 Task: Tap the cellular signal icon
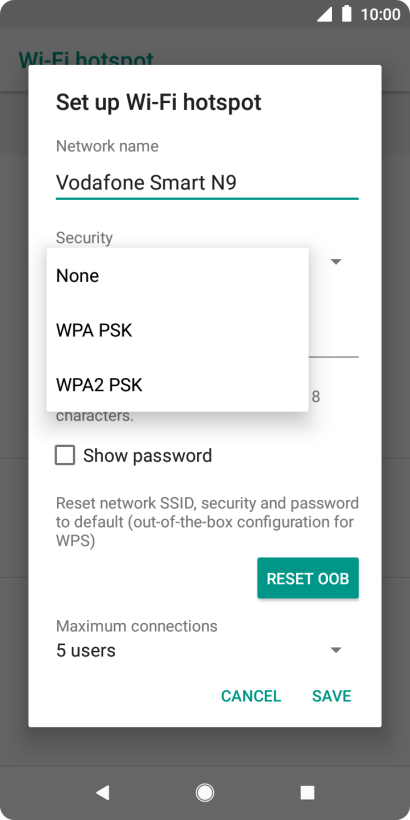point(324,14)
